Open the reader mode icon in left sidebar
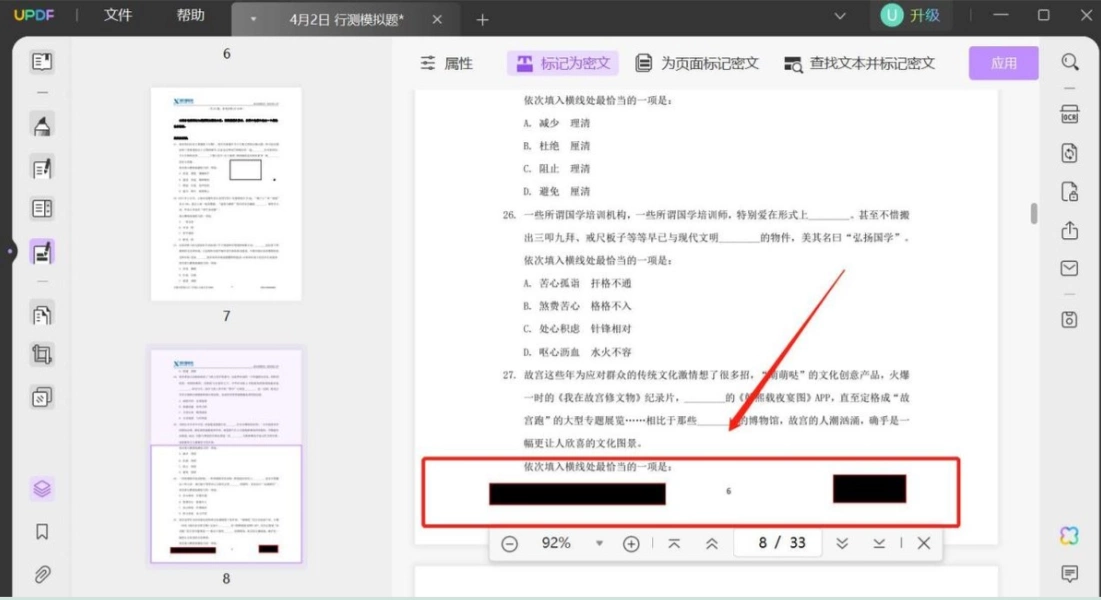 [x=41, y=62]
